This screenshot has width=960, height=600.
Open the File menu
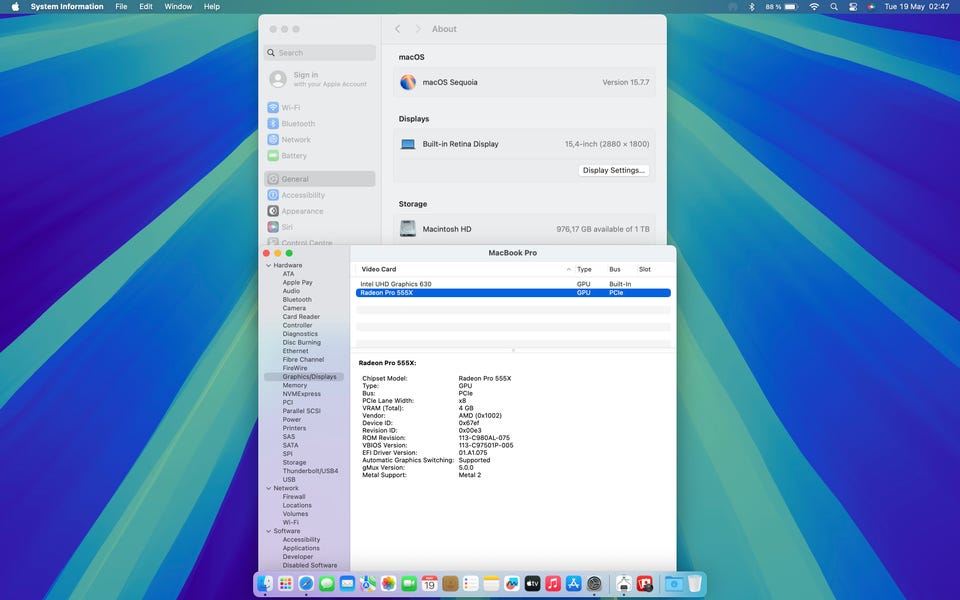click(121, 7)
